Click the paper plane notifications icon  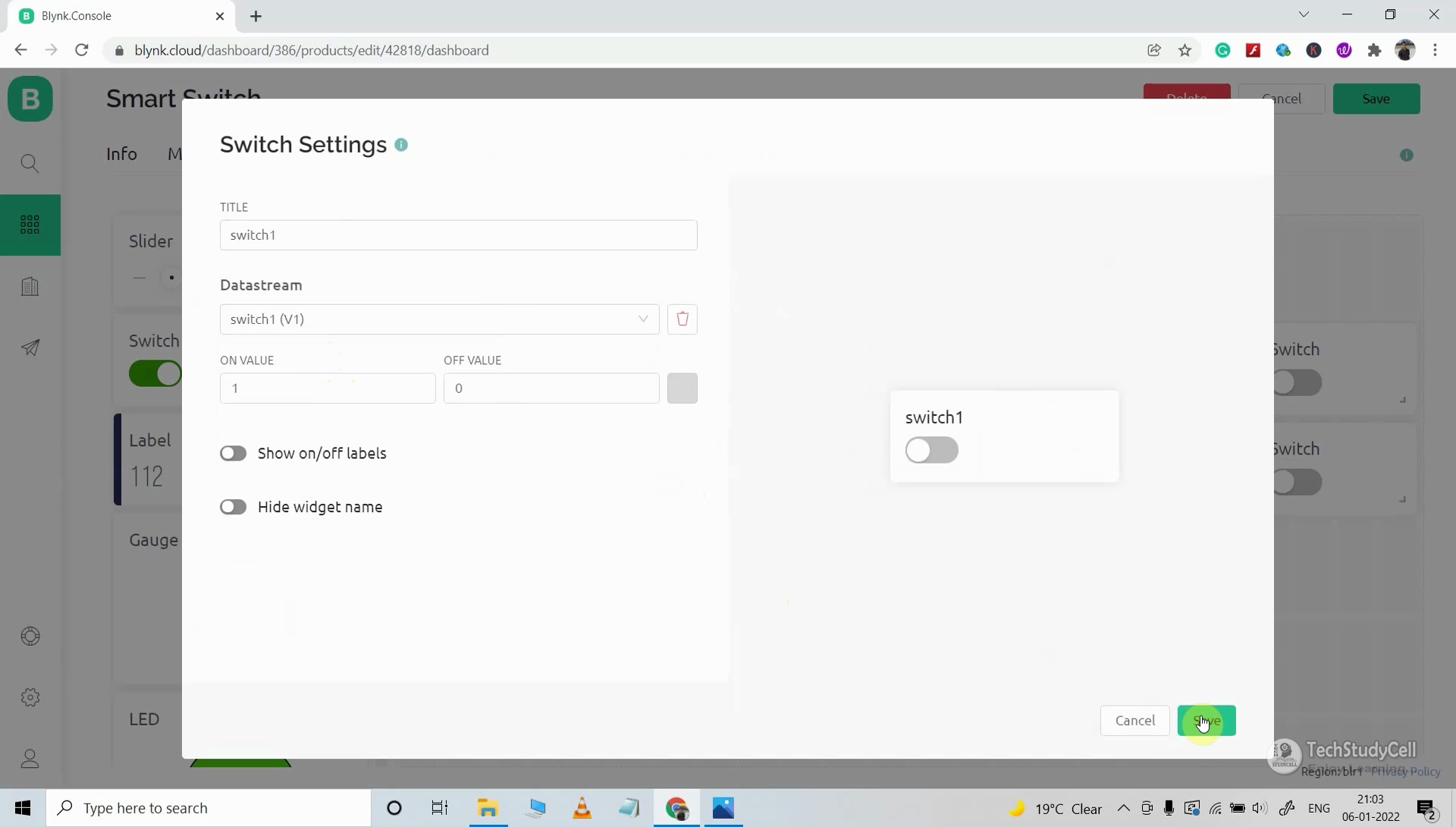tap(30, 347)
